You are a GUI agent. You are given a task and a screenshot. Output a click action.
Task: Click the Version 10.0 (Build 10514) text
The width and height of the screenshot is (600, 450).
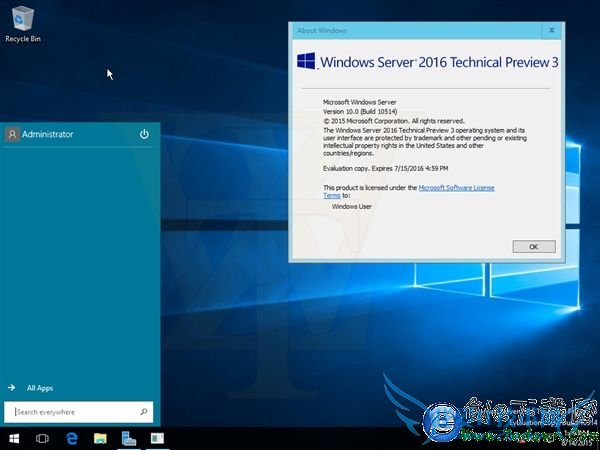(360, 112)
